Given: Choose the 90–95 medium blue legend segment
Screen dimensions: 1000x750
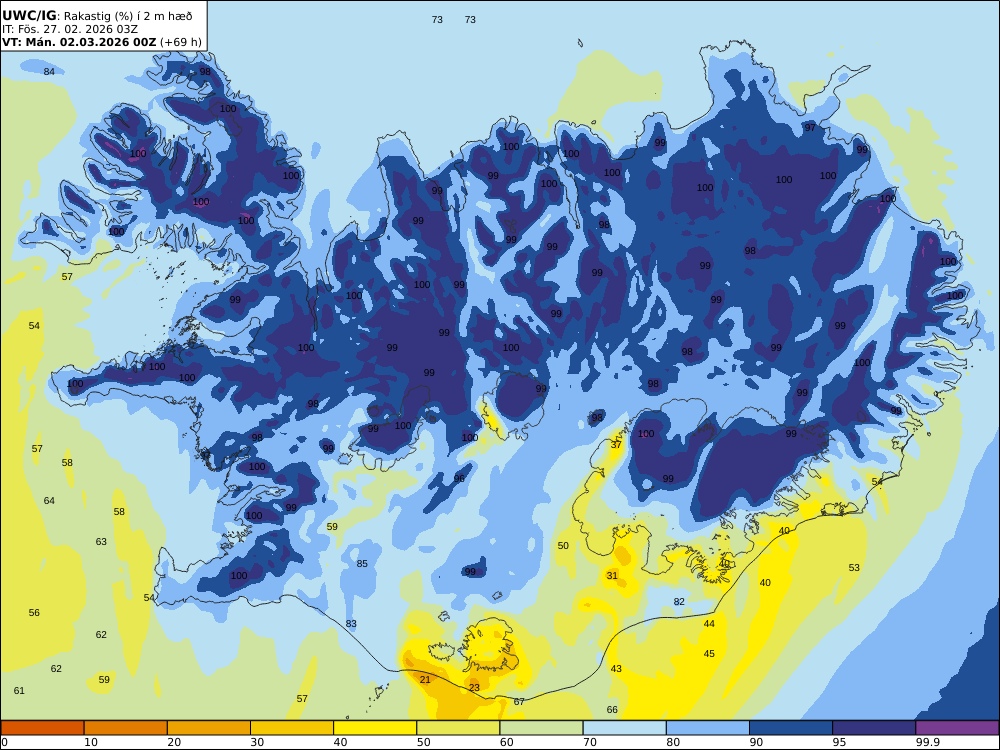Looking at the screenshot, I should coord(791,728).
